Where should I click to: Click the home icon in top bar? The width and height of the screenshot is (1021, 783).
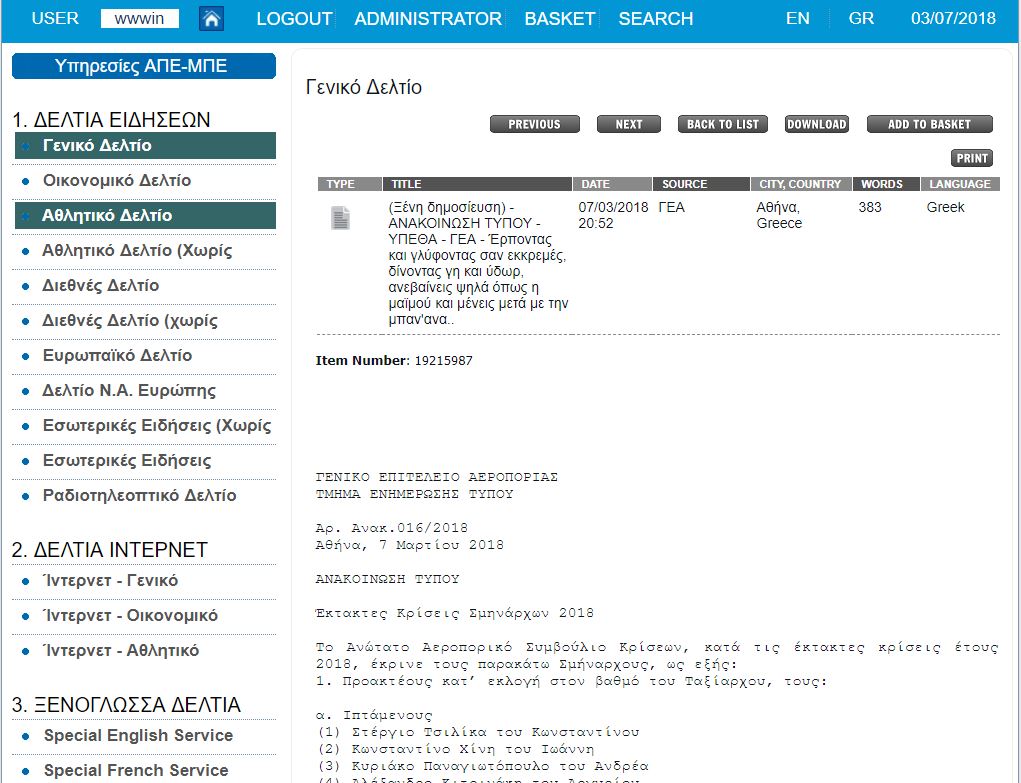[211, 19]
